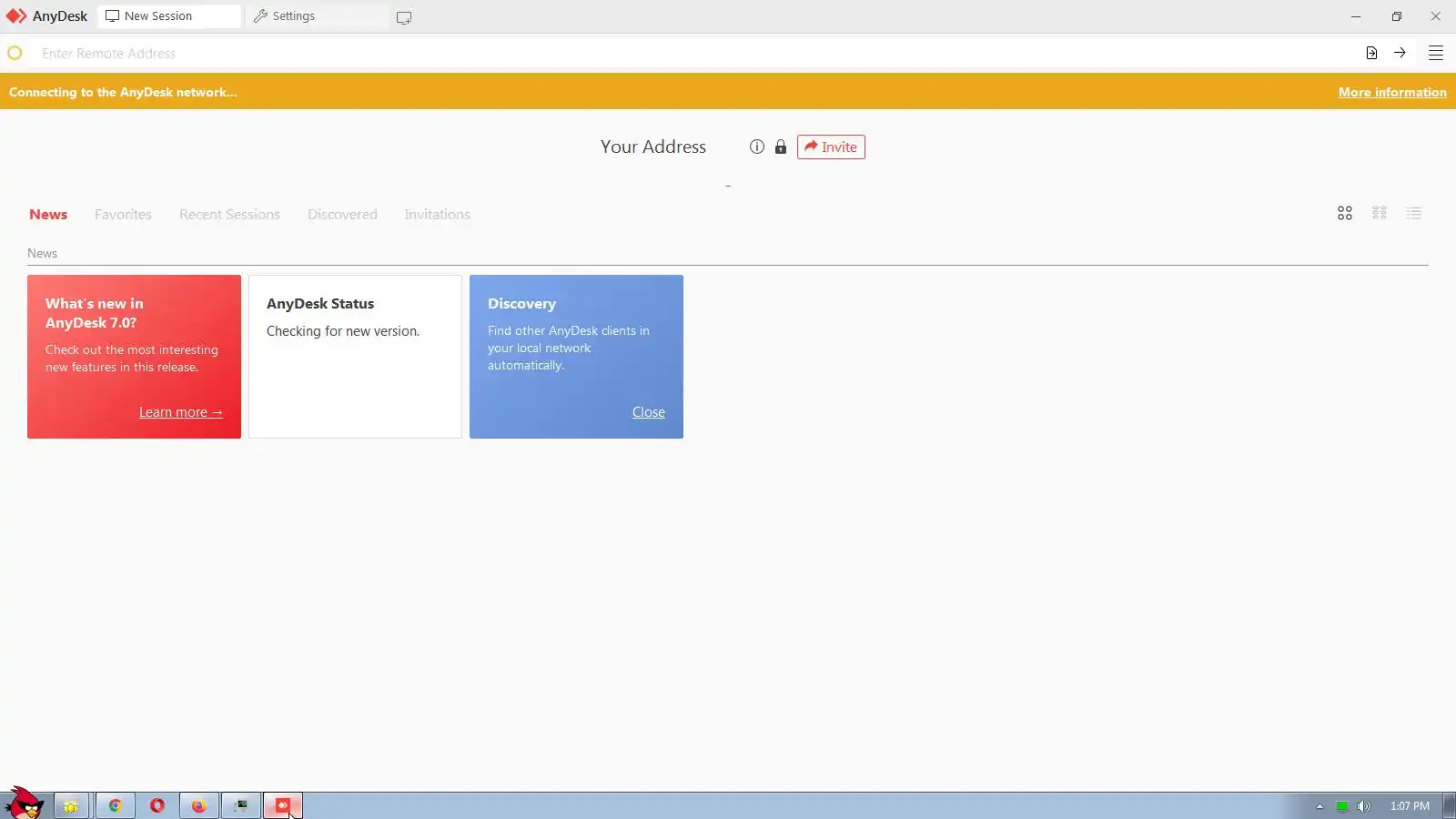Click the AnyDesk logo in the title bar
This screenshot has height=819, width=1456.
tap(16, 16)
